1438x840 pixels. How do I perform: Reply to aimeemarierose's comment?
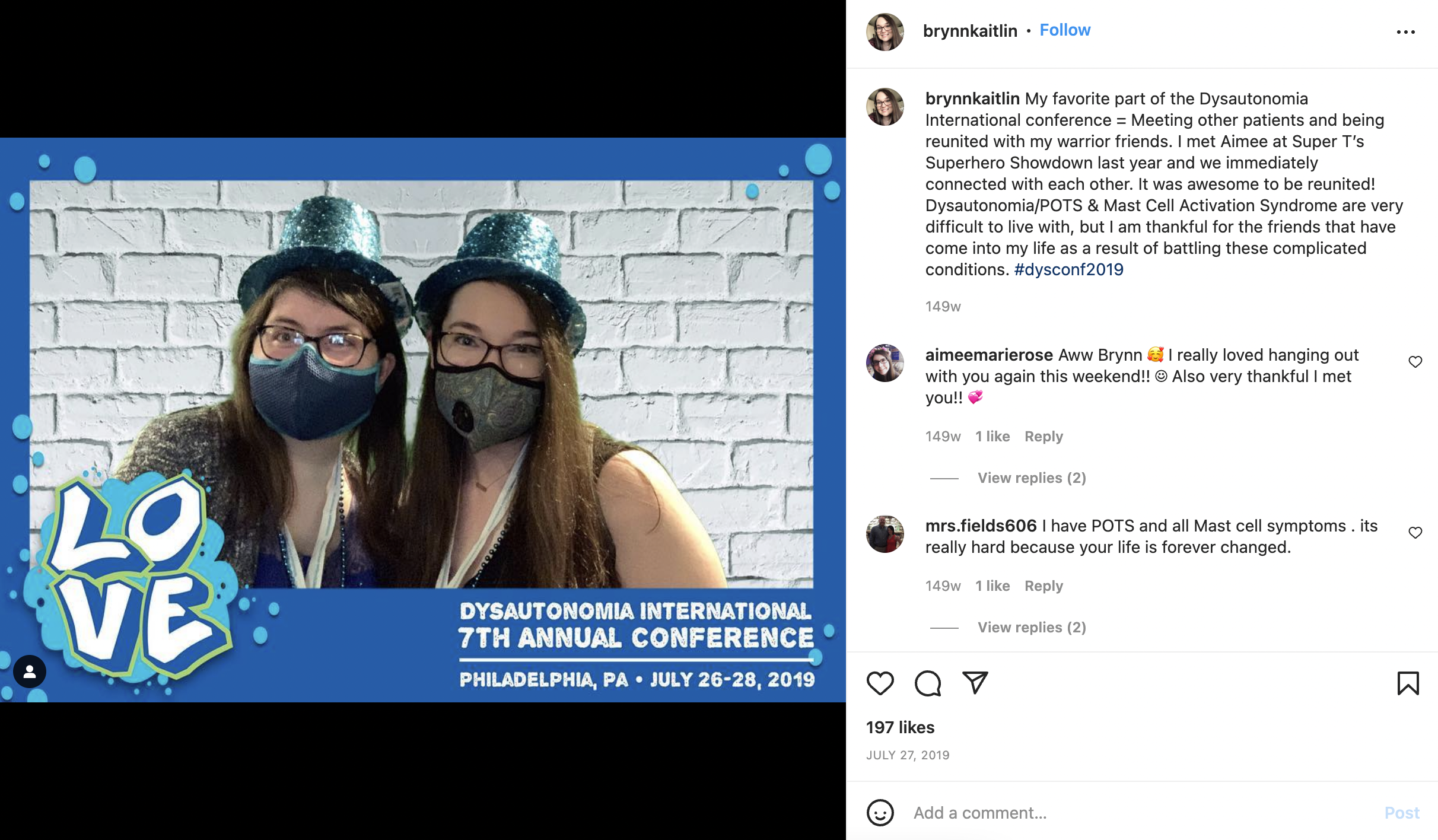coord(1043,437)
